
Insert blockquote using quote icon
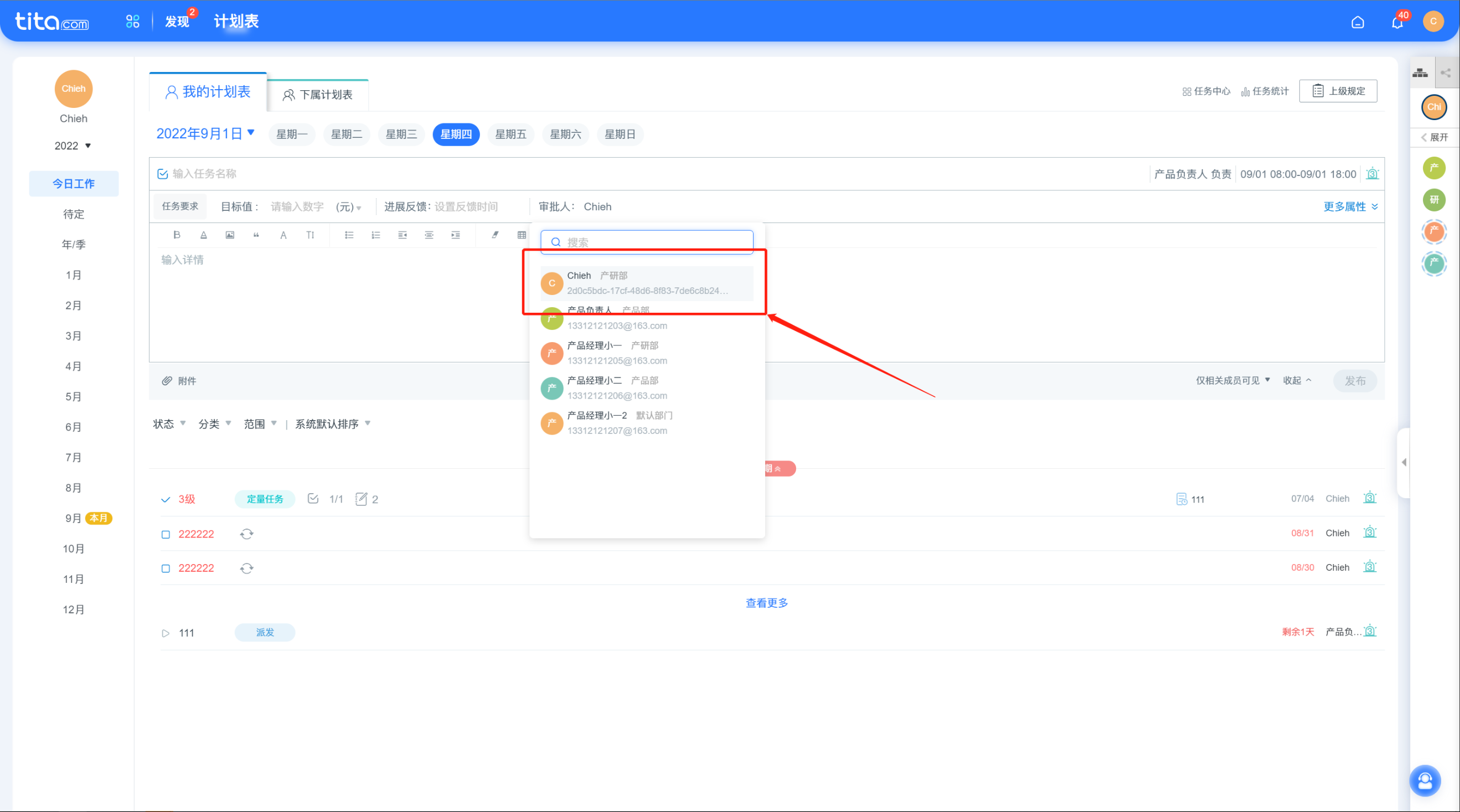[x=256, y=235]
